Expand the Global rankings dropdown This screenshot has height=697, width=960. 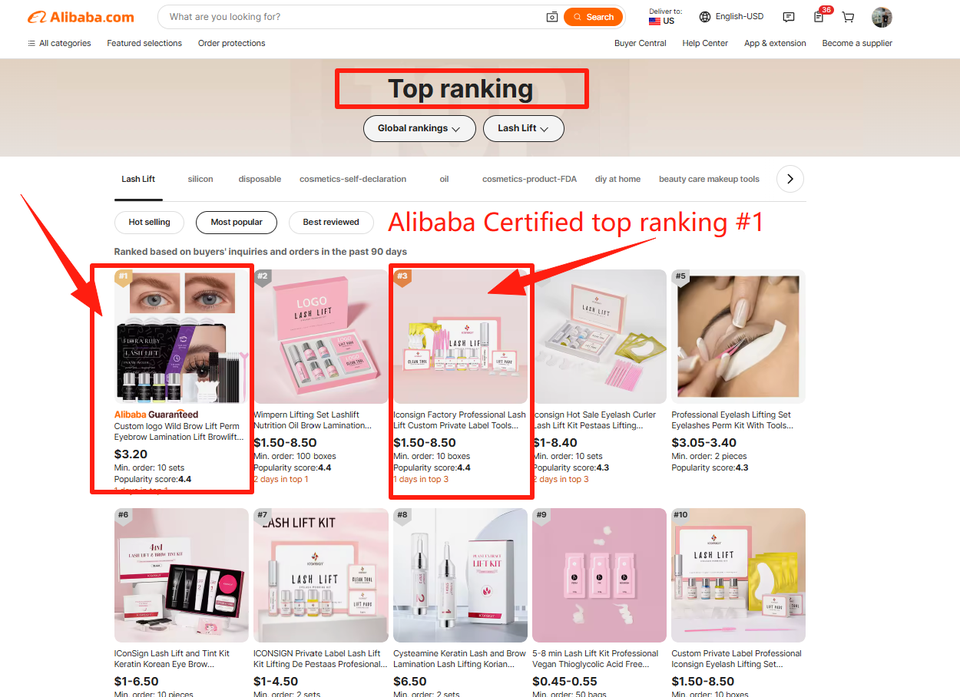pyautogui.click(x=419, y=129)
